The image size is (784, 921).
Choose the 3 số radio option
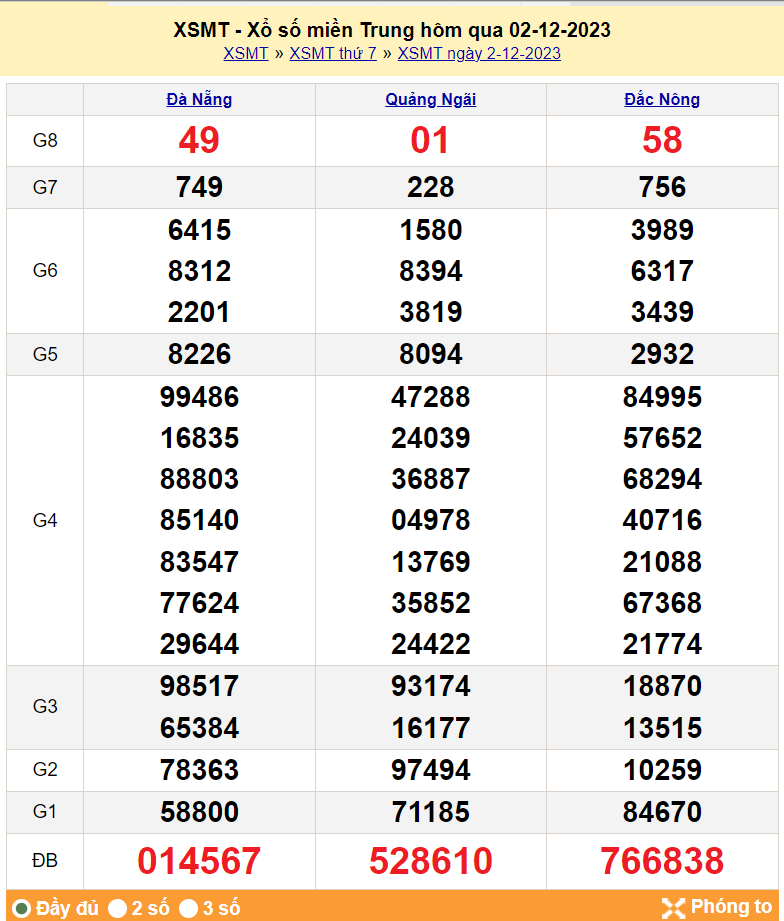tap(189, 908)
